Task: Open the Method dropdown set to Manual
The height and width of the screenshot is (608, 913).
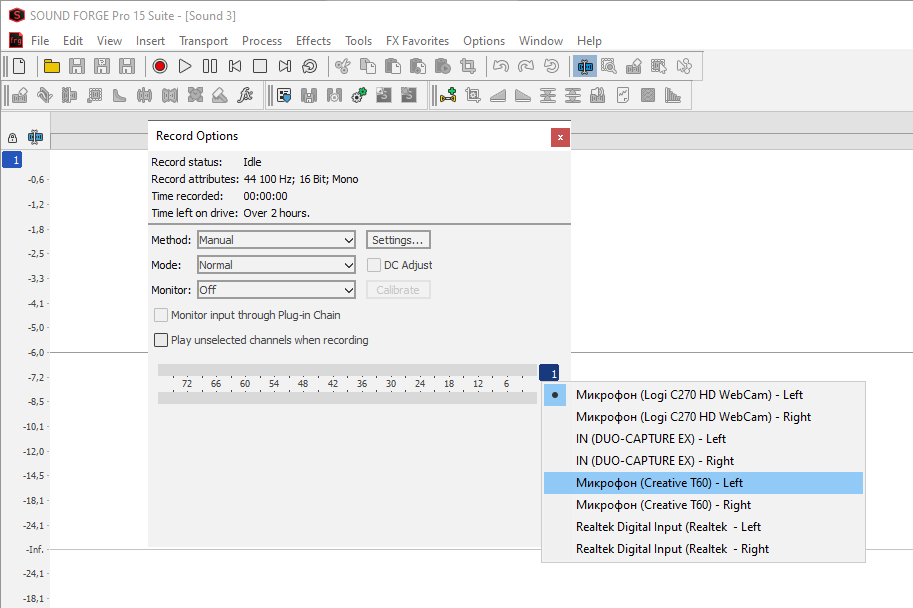Action: (x=276, y=240)
